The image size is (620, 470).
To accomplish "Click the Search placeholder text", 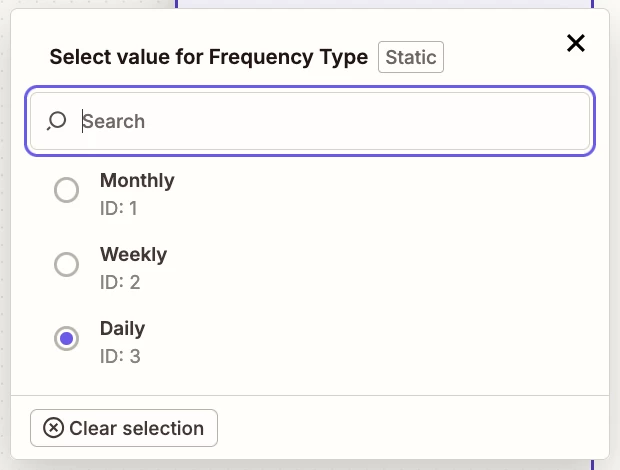I will 114,121.
